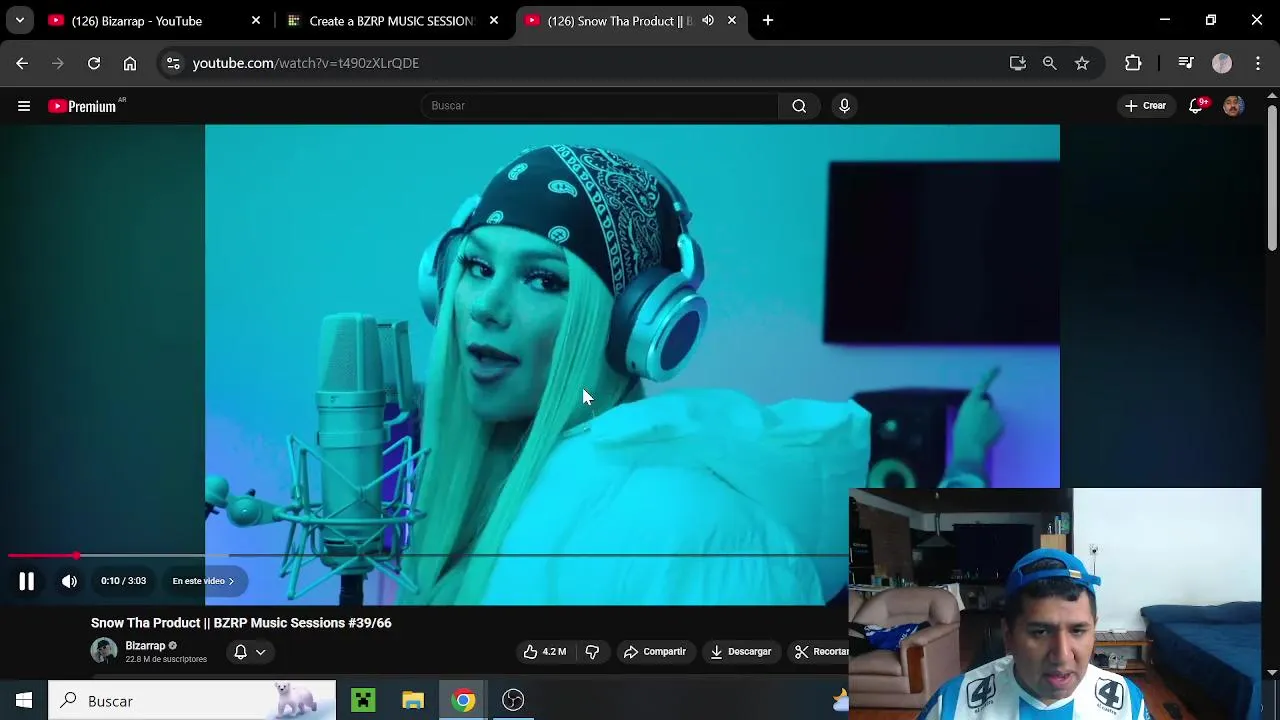Open Minecraft from the taskbar
The width and height of the screenshot is (1280, 720).
click(x=363, y=701)
